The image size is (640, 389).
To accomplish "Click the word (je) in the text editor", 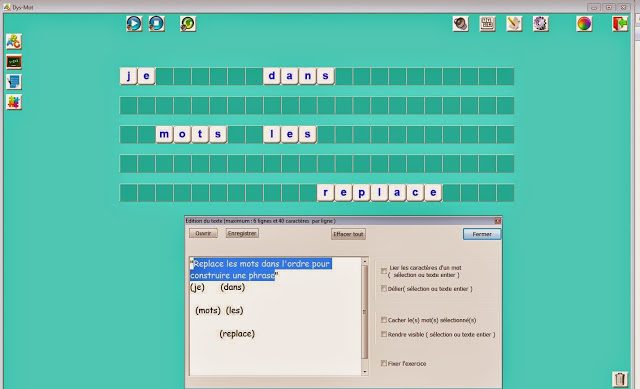I will click(x=198, y=287).
